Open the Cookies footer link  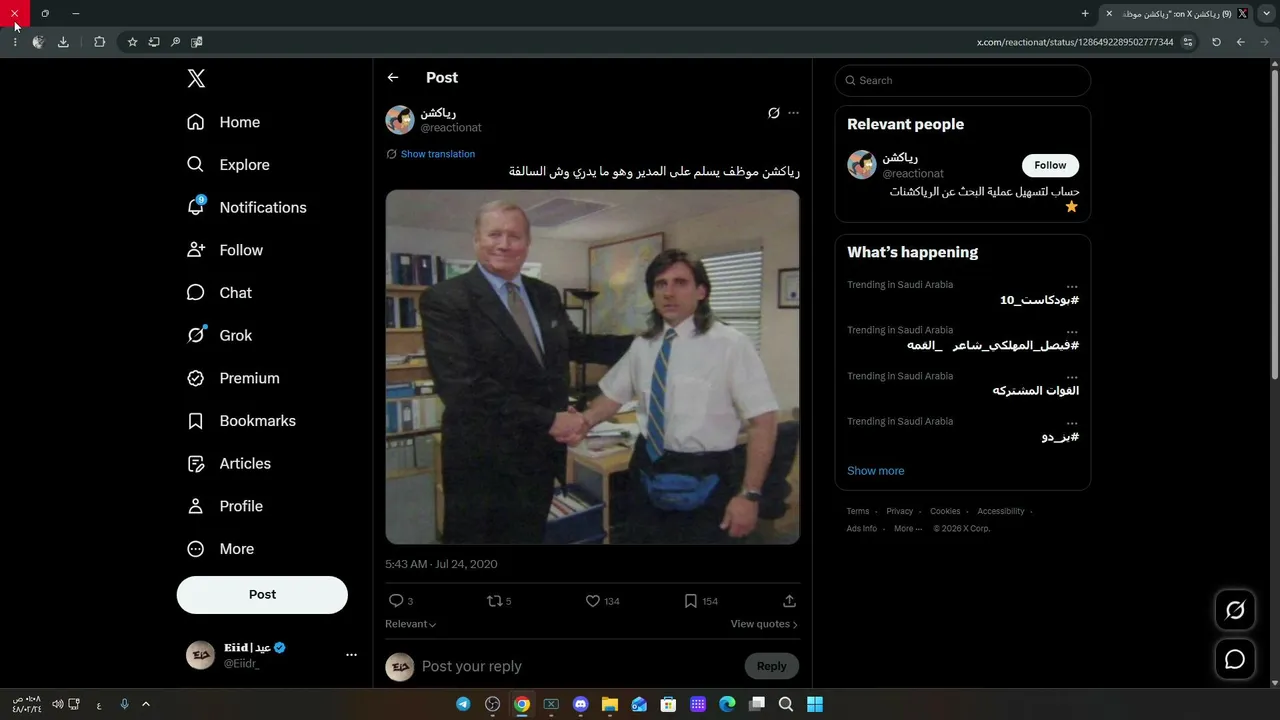[x=945, y=511]
